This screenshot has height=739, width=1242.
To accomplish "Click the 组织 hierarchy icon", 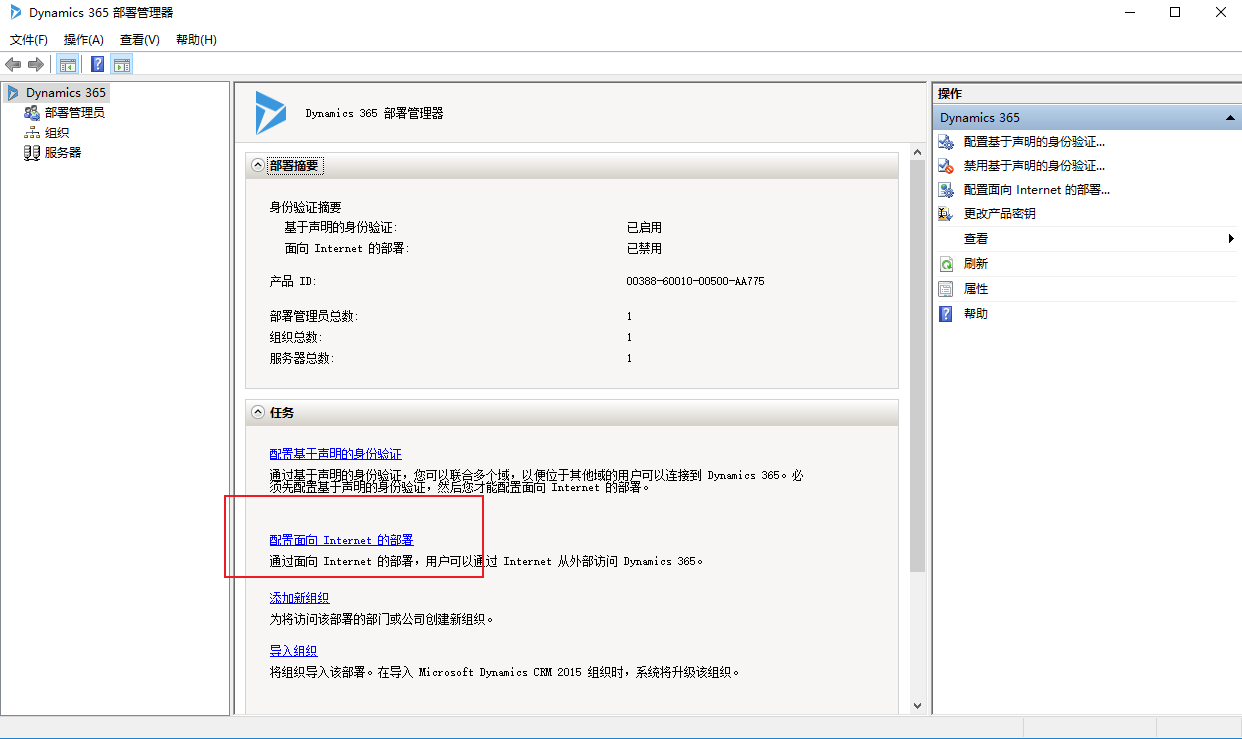I will pos(32,132).
